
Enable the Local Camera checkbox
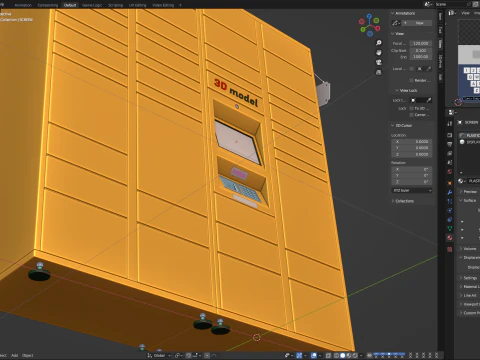[411, 69]
